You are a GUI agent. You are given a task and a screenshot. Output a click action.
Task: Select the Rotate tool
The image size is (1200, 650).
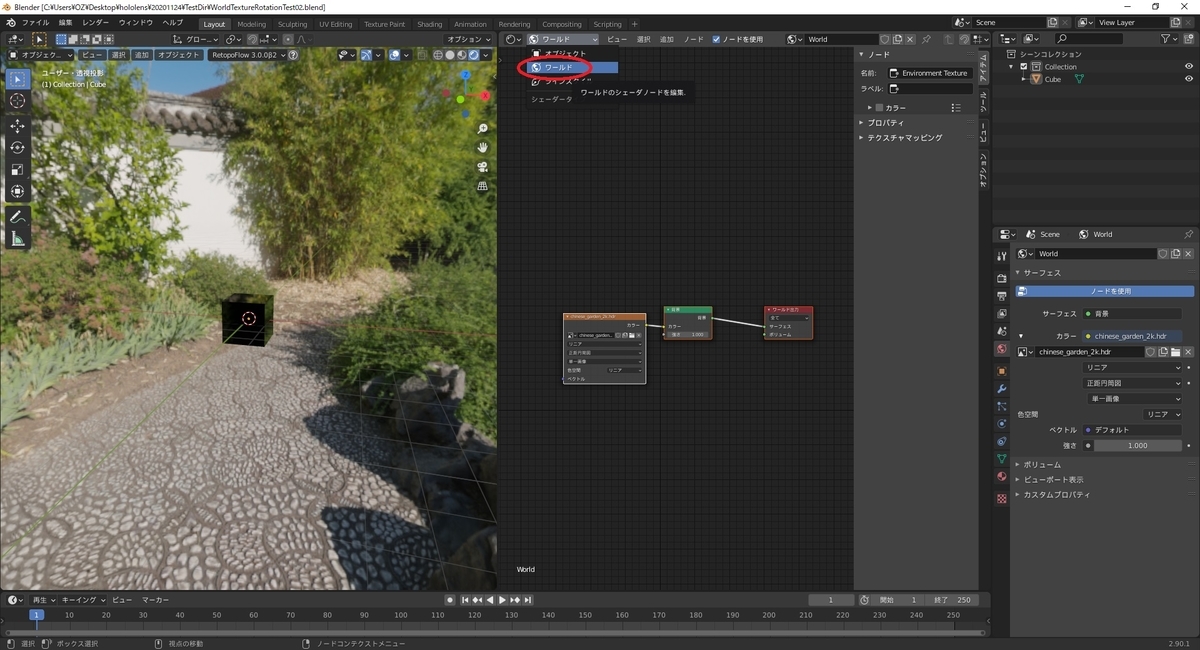point(18,148)
